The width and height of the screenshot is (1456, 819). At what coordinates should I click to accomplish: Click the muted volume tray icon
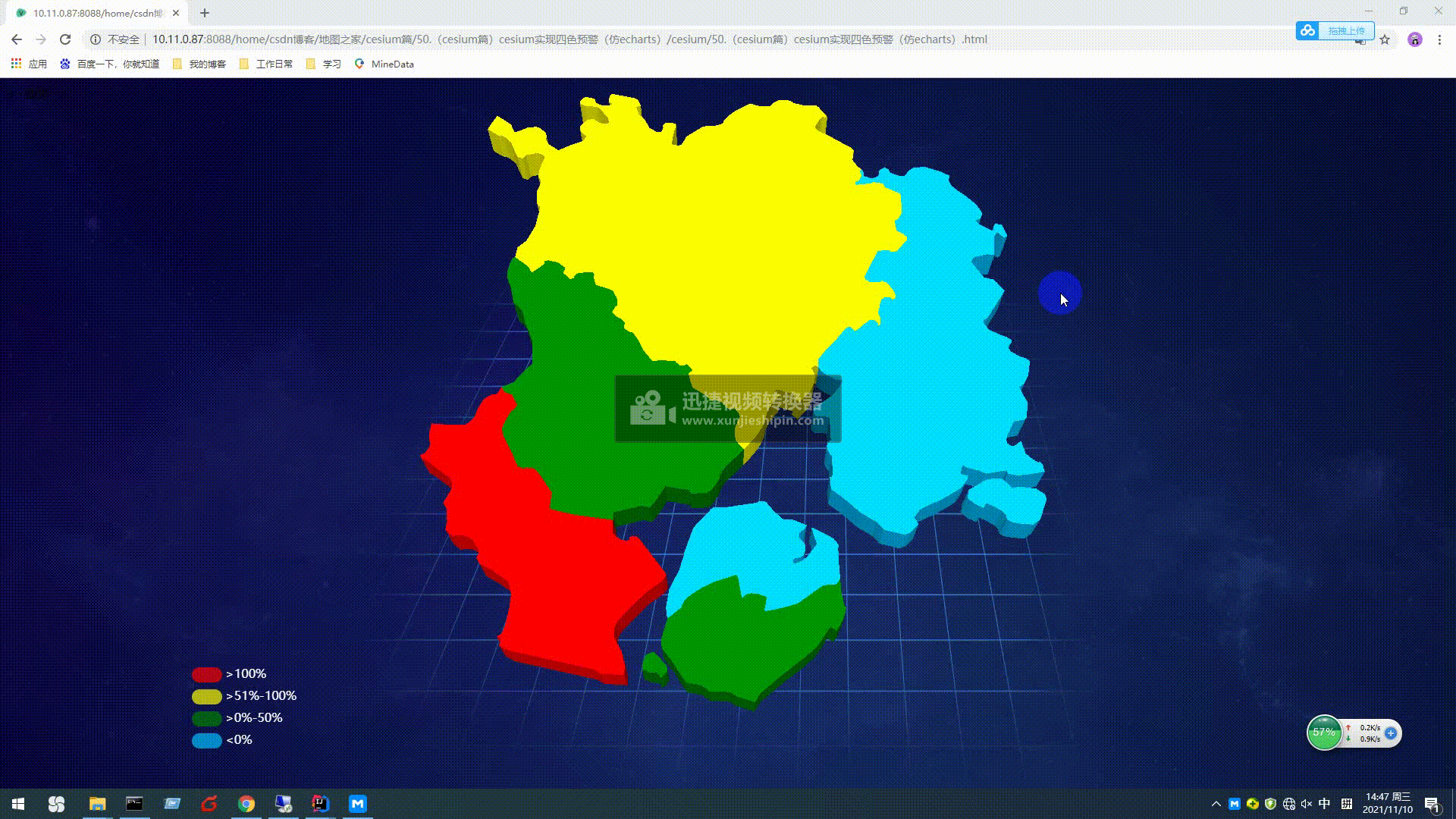pos(1306,804)
